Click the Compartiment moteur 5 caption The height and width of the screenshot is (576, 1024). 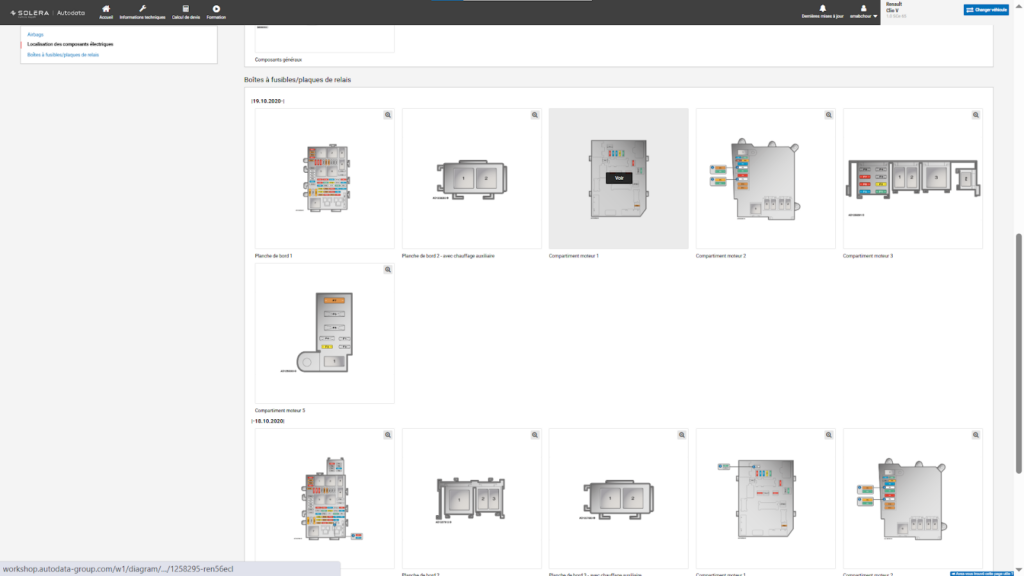280,411
